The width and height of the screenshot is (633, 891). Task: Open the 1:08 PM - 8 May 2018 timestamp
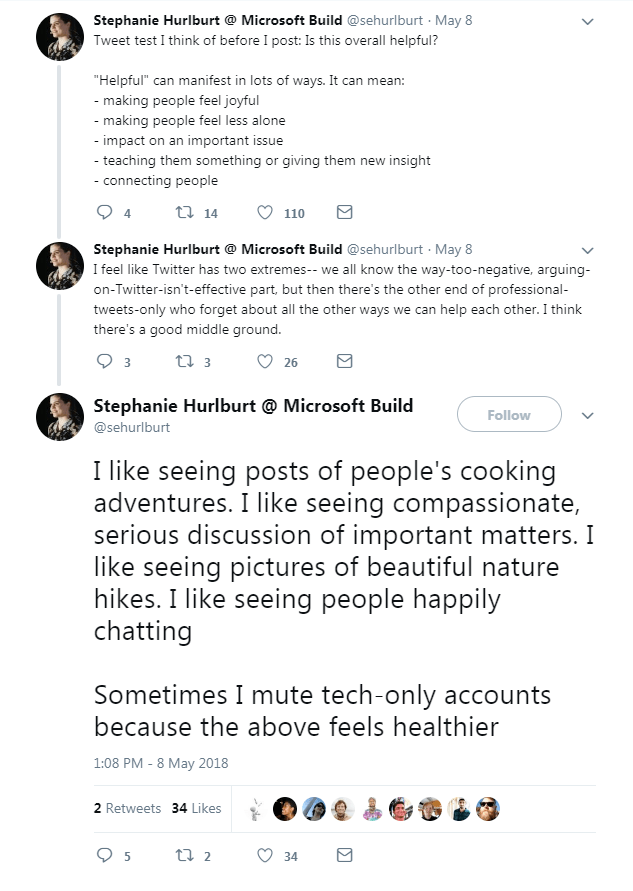coord(161,763)
